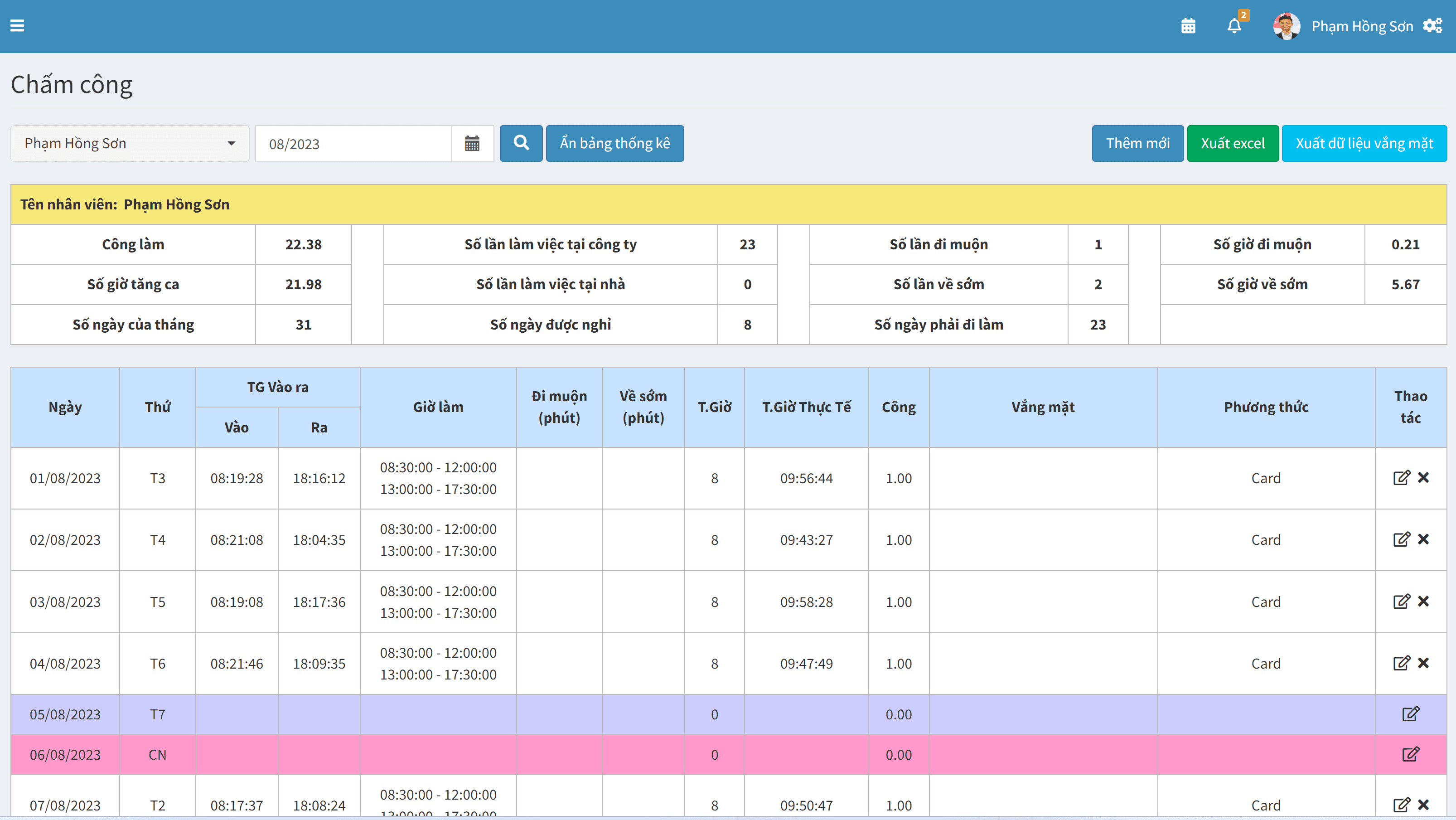Click Ẩn bảng thống kê button
This screenshot has height=820, width=1456.
615,144
